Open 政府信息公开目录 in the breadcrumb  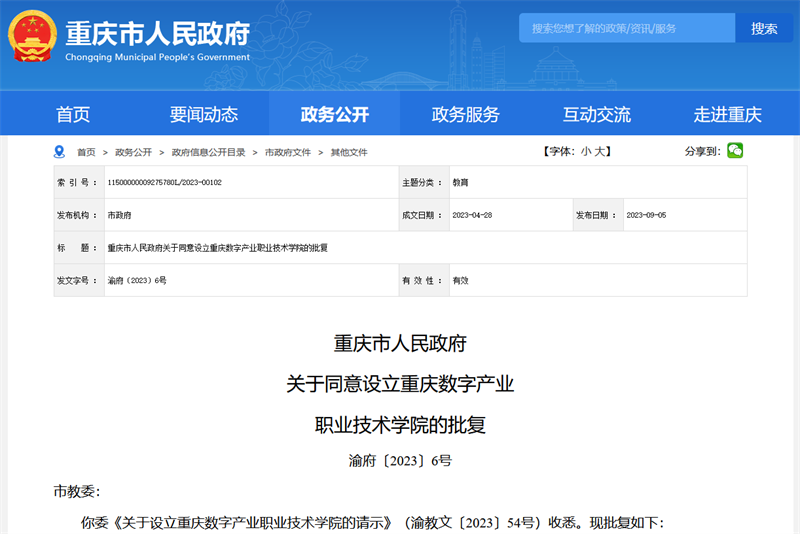(208, 152)
